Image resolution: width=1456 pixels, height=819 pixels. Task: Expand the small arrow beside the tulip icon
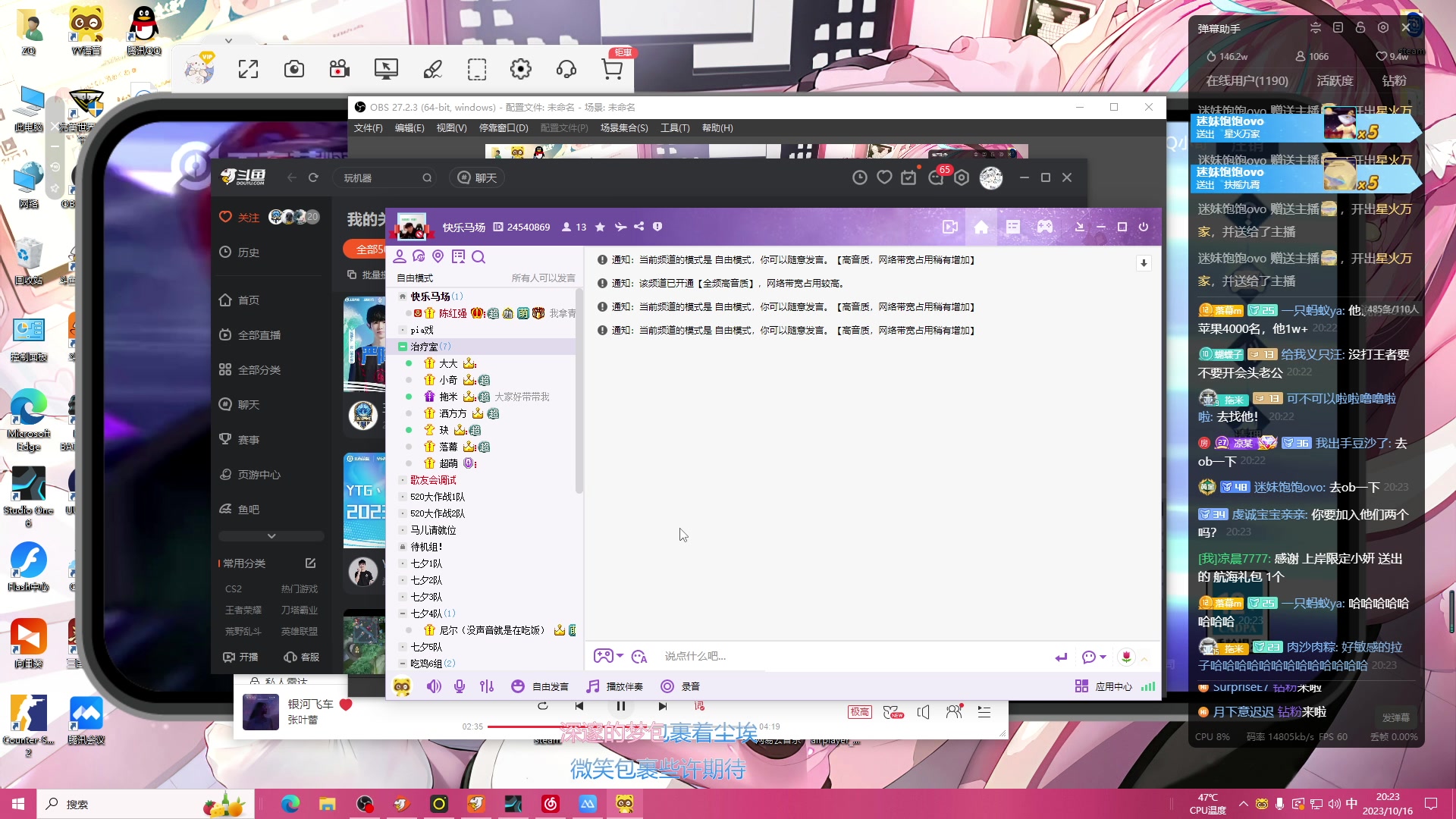[x=1144, y=658]
